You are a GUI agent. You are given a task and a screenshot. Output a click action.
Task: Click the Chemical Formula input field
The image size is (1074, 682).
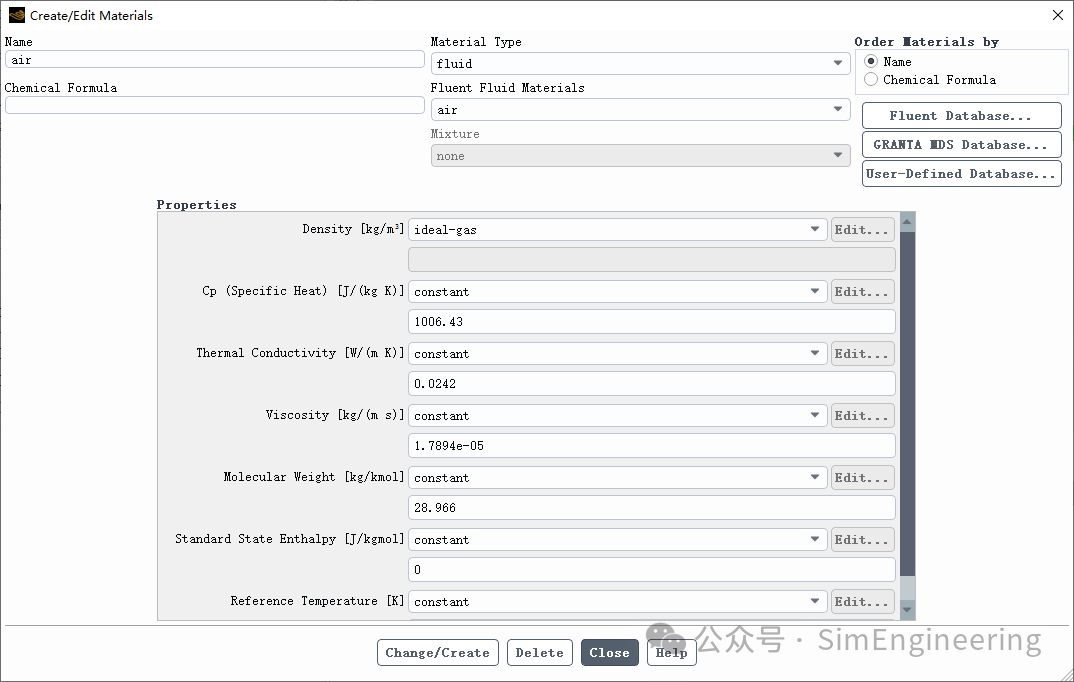tap(214, 105)
